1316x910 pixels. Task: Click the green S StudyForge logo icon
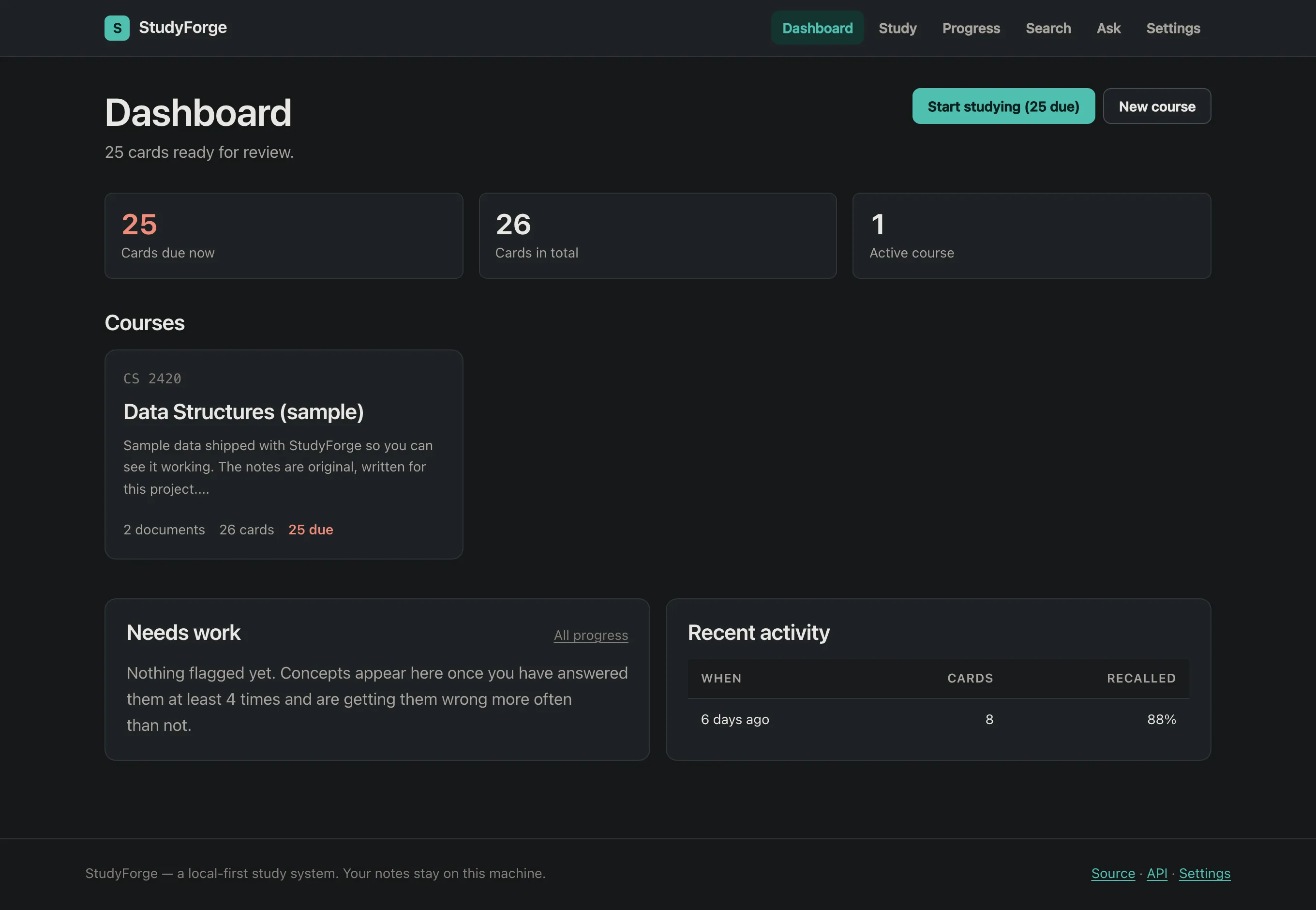pos(117,28)
